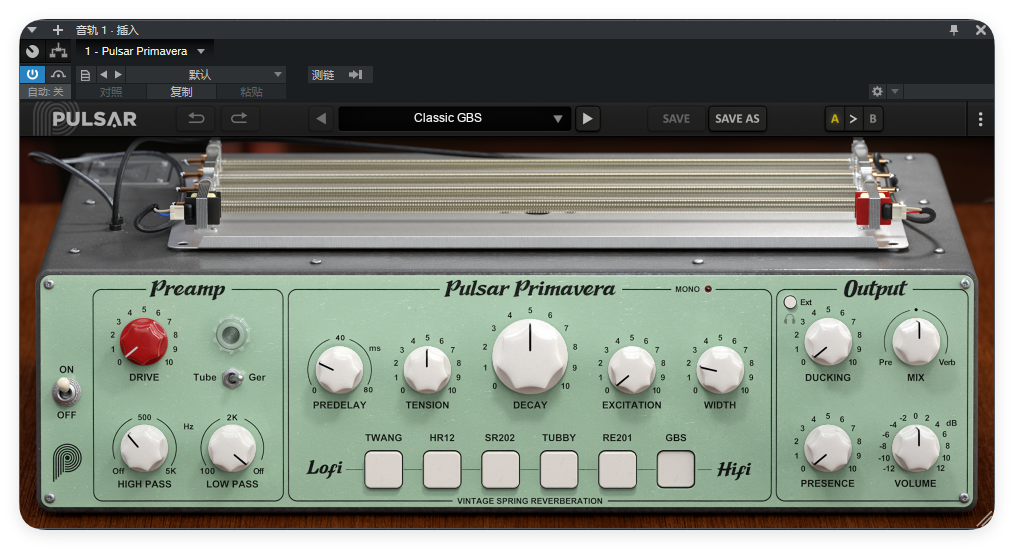Select the SR202 spring type

tap(501, 469)
